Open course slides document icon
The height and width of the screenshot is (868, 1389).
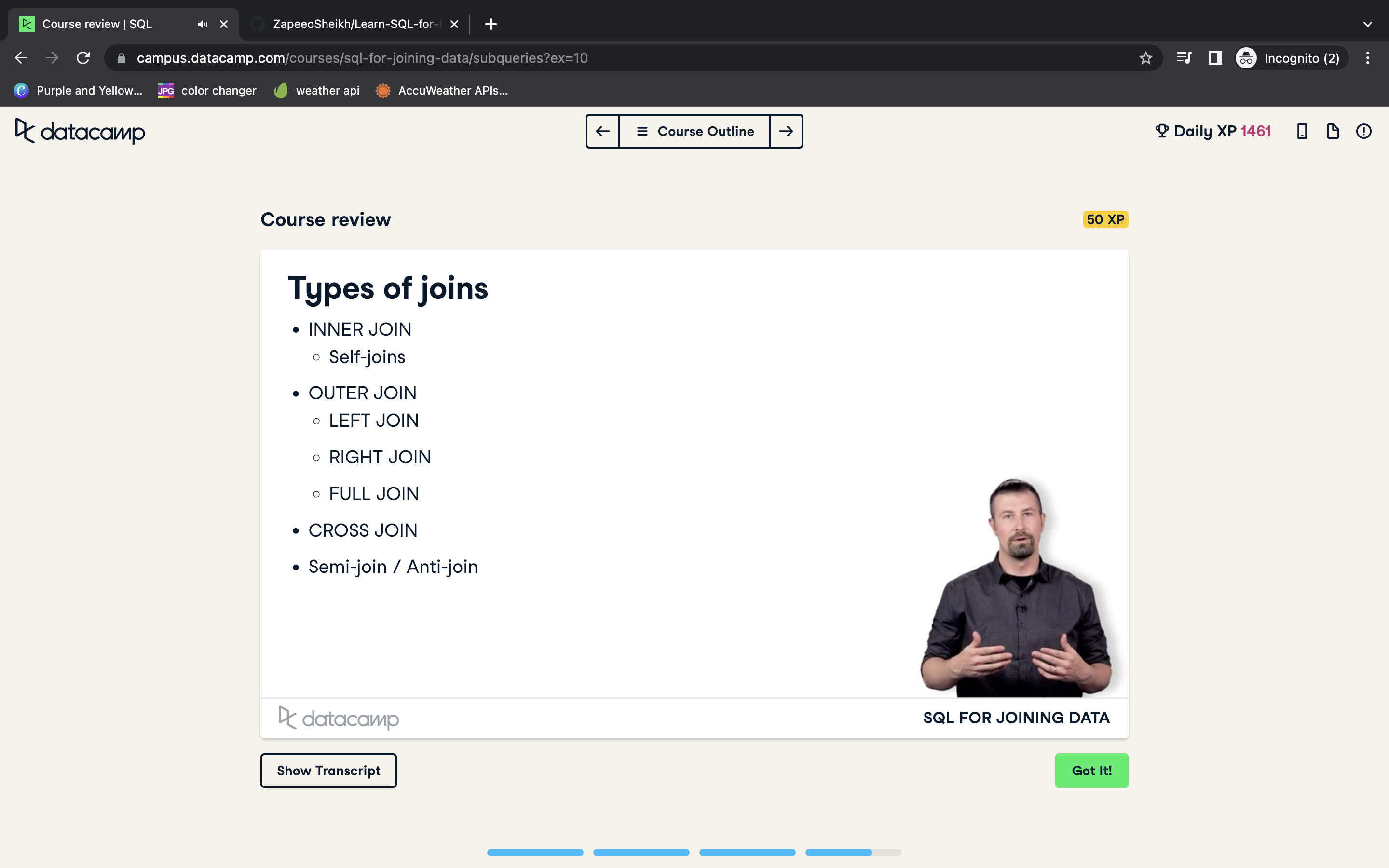[1333, 132]
